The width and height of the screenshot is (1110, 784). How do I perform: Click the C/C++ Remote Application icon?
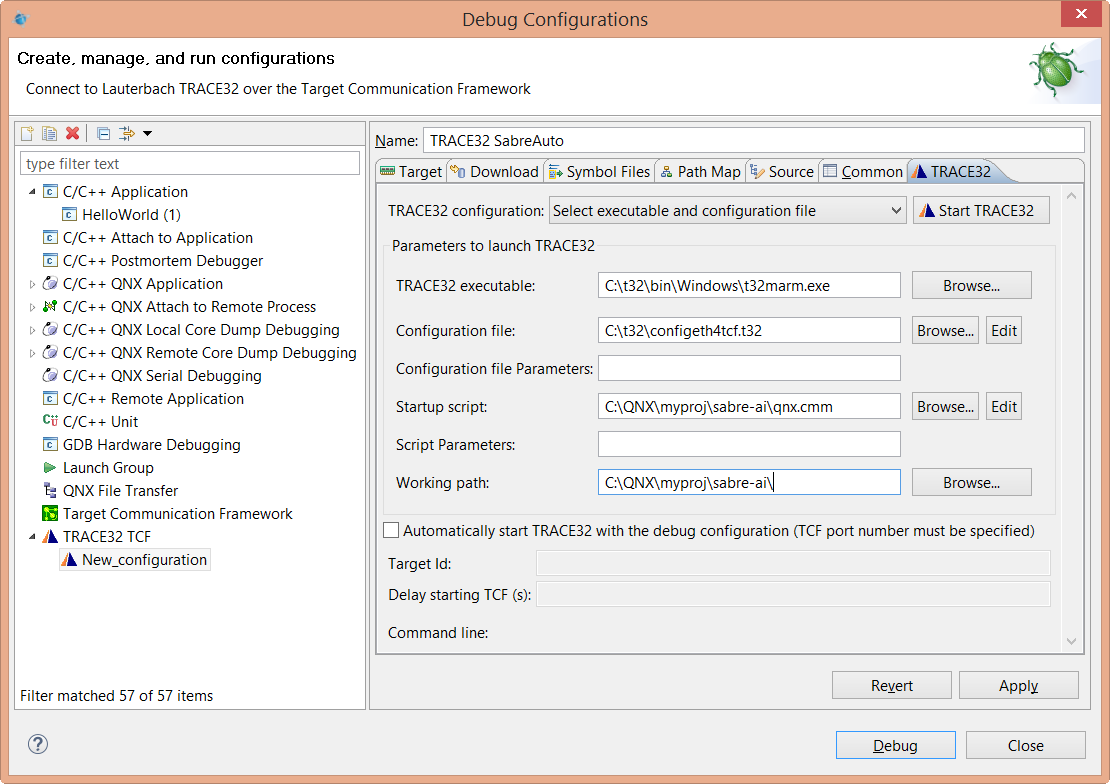point(50,398)
